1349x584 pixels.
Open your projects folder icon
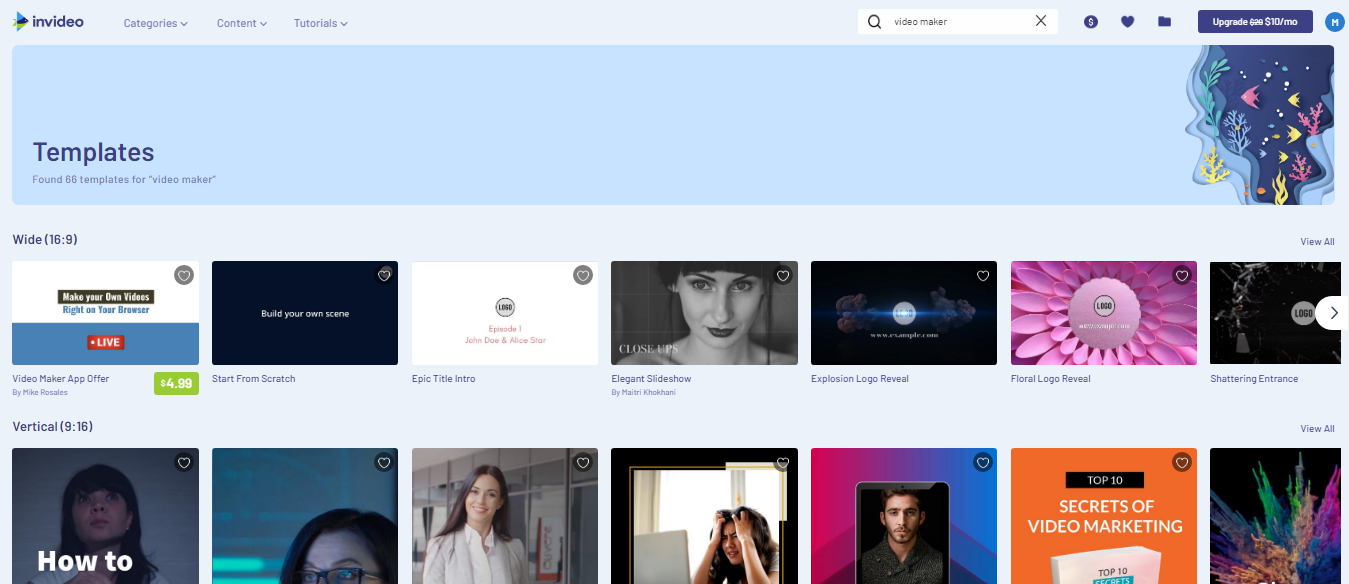coord(1163,21)
